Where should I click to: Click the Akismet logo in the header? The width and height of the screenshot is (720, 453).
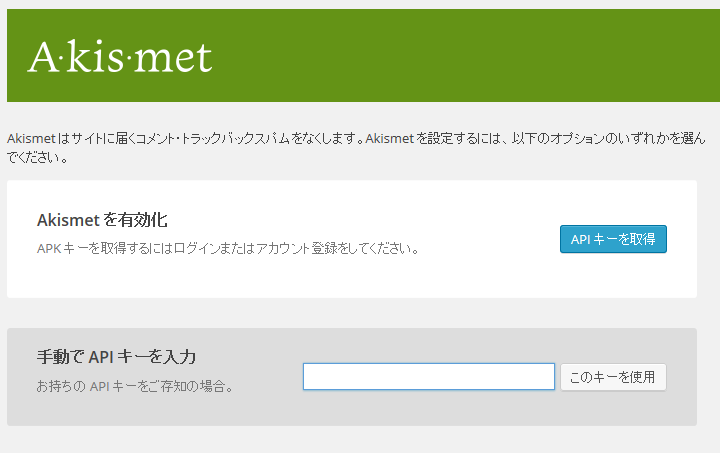pyautogui.click(x=120, y=57)
